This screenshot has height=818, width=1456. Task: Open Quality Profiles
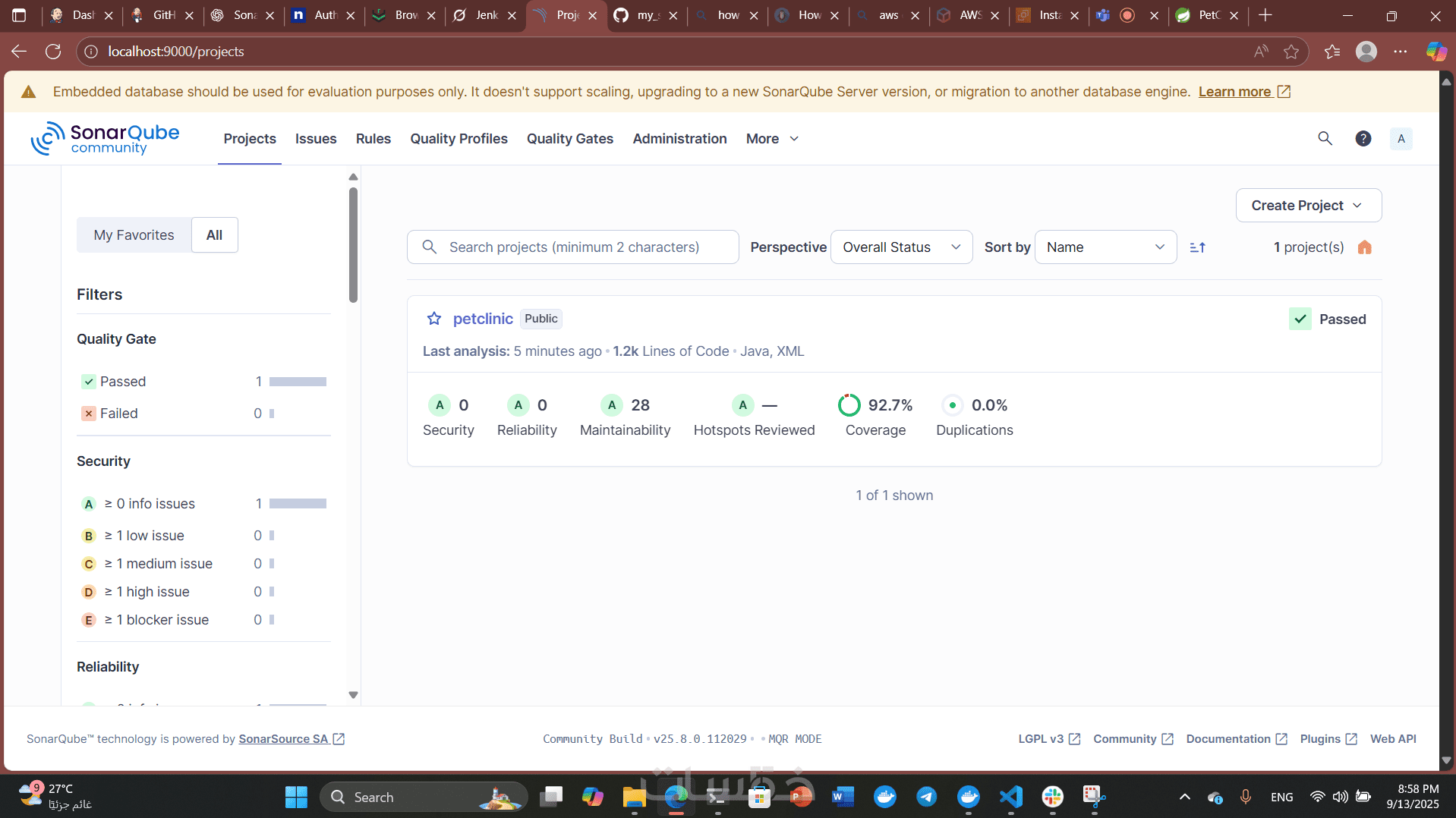459,139
